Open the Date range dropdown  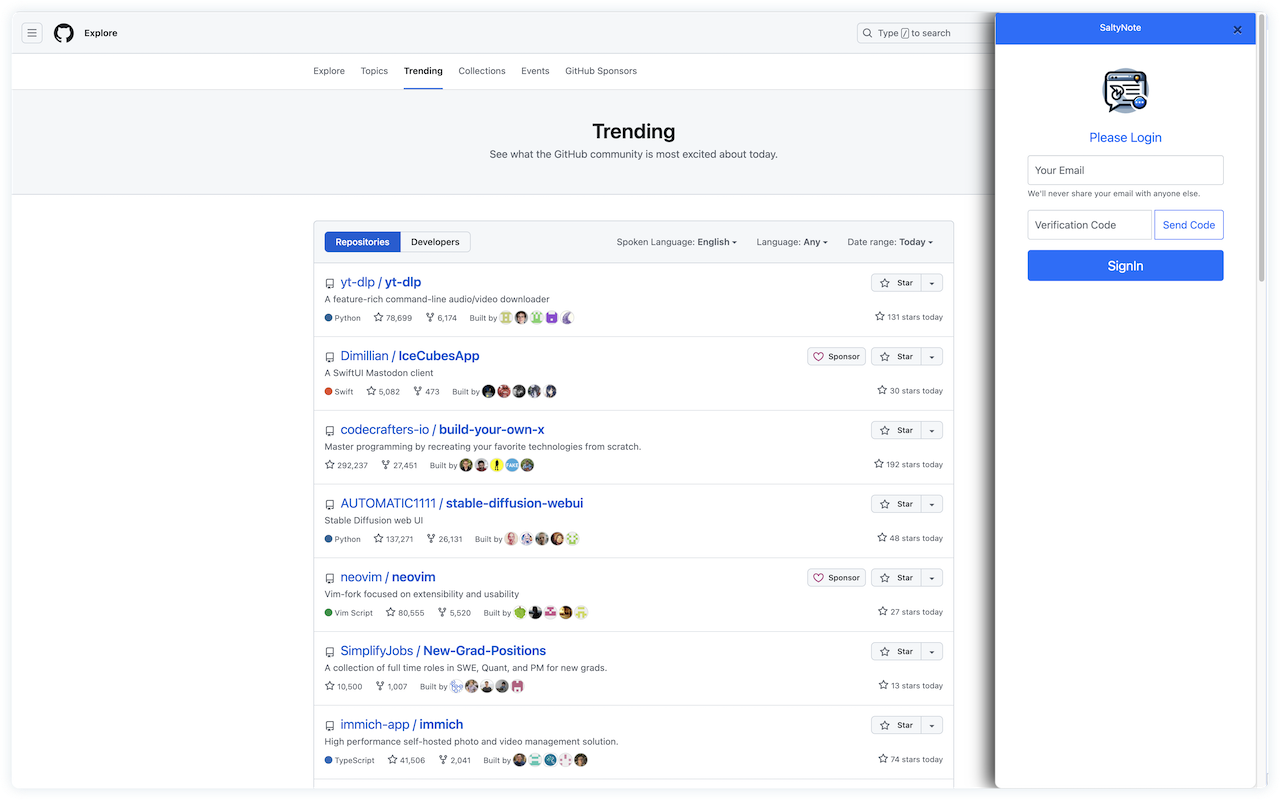click(889, 242)
